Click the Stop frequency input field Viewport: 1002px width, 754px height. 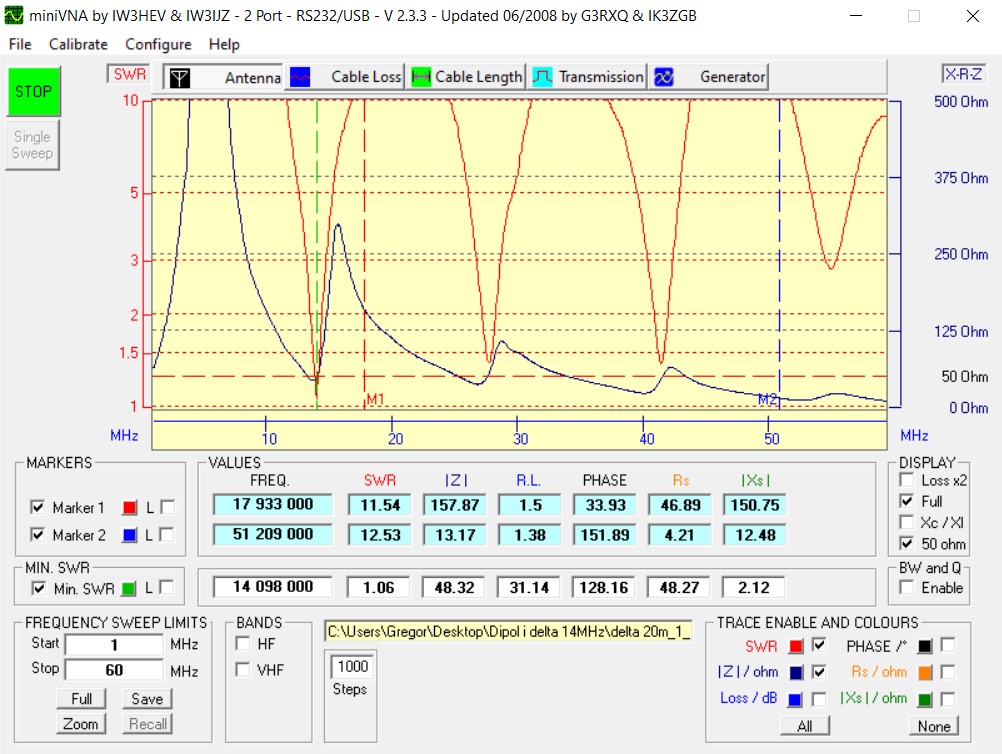(x=114, y=669)
